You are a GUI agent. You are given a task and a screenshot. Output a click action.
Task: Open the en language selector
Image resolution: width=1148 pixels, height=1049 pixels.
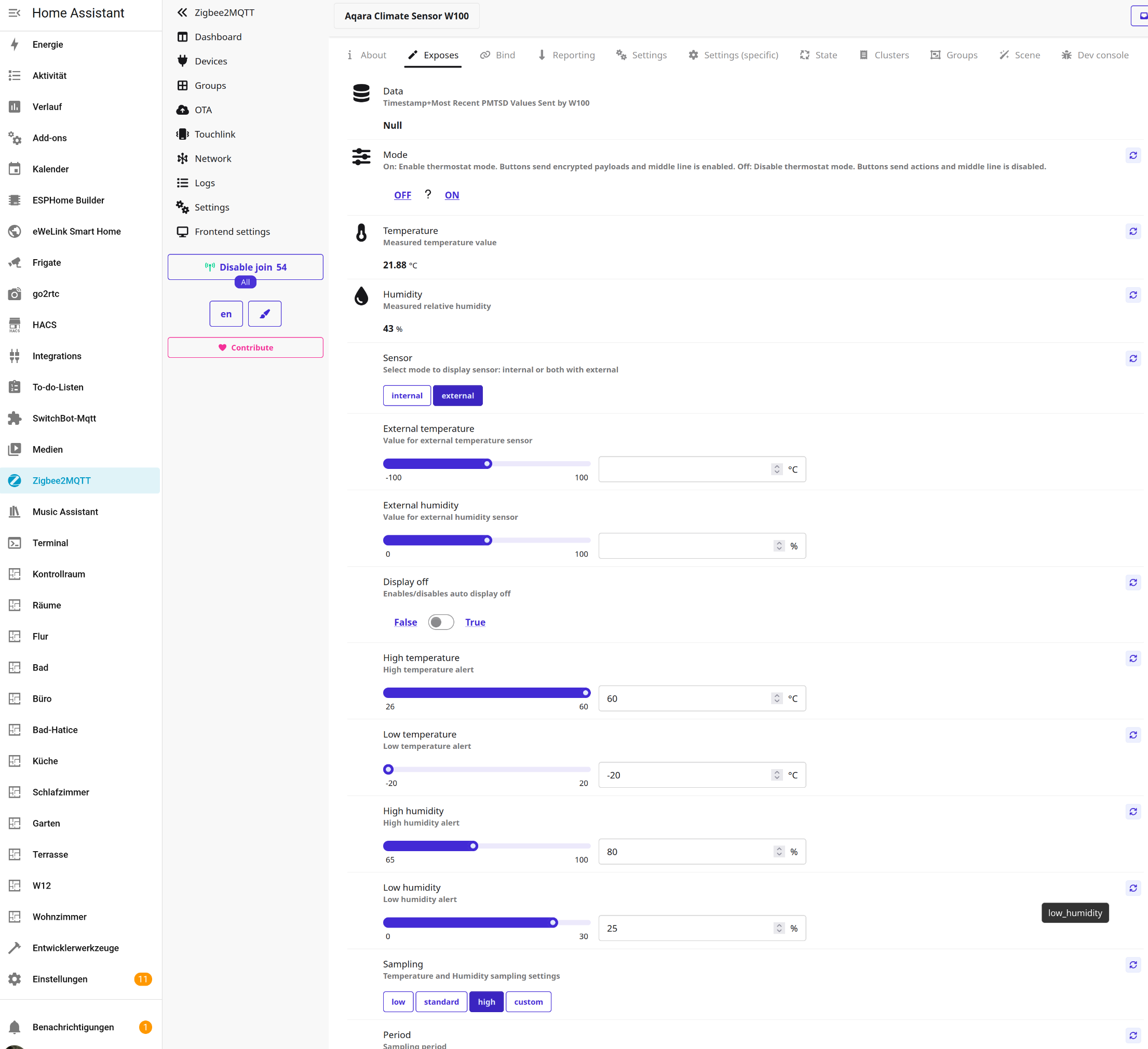[226, 314]
